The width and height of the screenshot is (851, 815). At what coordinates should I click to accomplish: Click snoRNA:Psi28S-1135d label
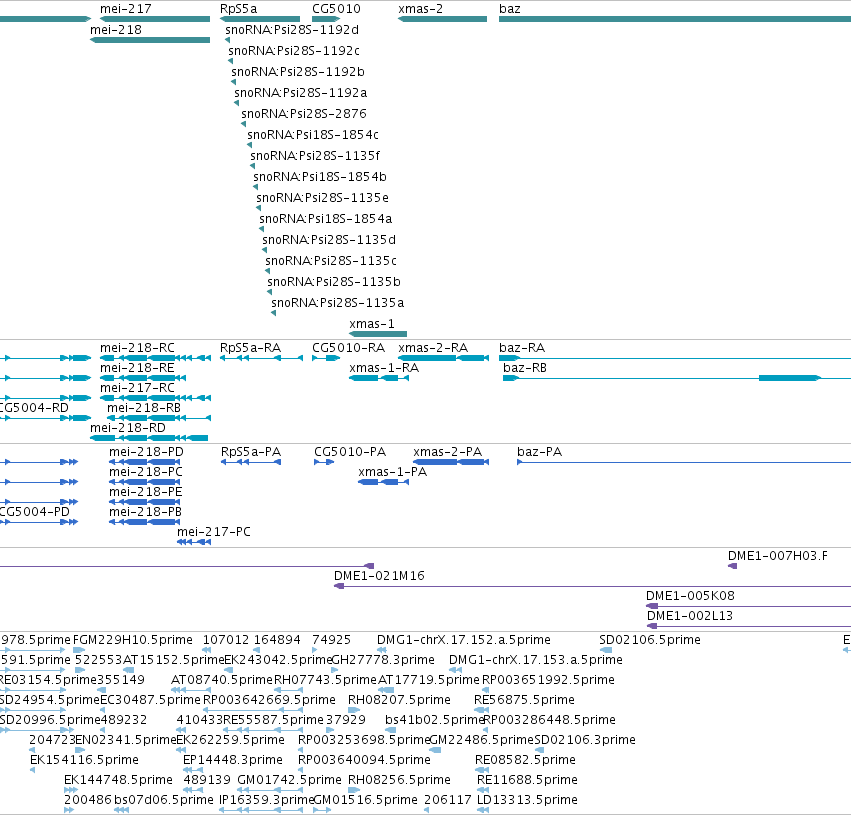tap(329, 240)
